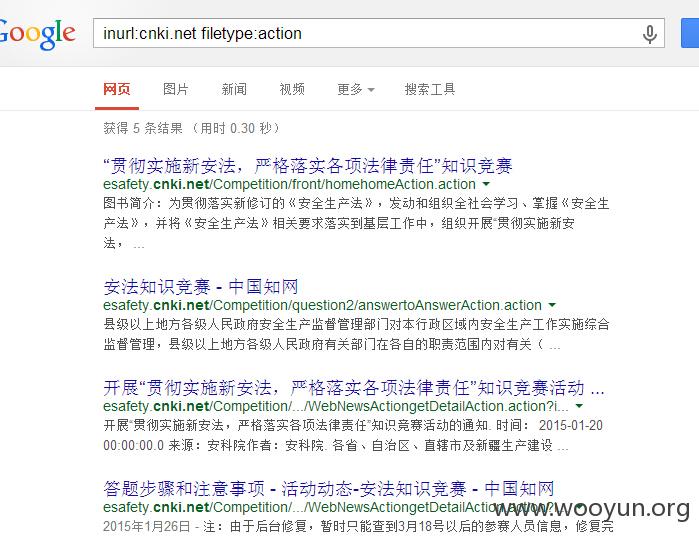Viewport: 699px width, 537px height.
Task: Switch to the 图片 tab
Action: [x=176, y=90]
